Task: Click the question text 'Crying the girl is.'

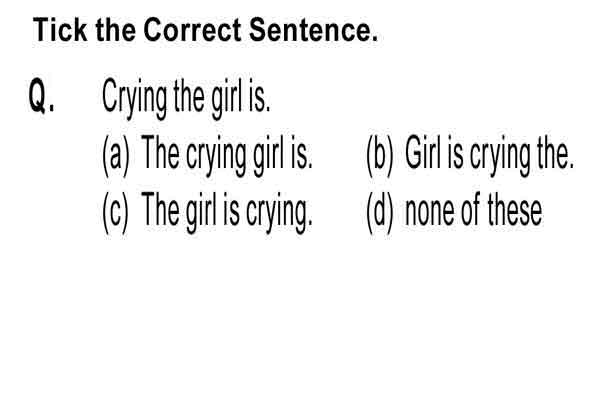Action: [186, 98]
